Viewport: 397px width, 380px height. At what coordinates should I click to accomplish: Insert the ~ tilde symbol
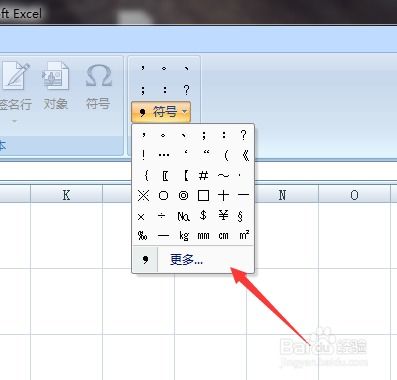pos(223,175)
